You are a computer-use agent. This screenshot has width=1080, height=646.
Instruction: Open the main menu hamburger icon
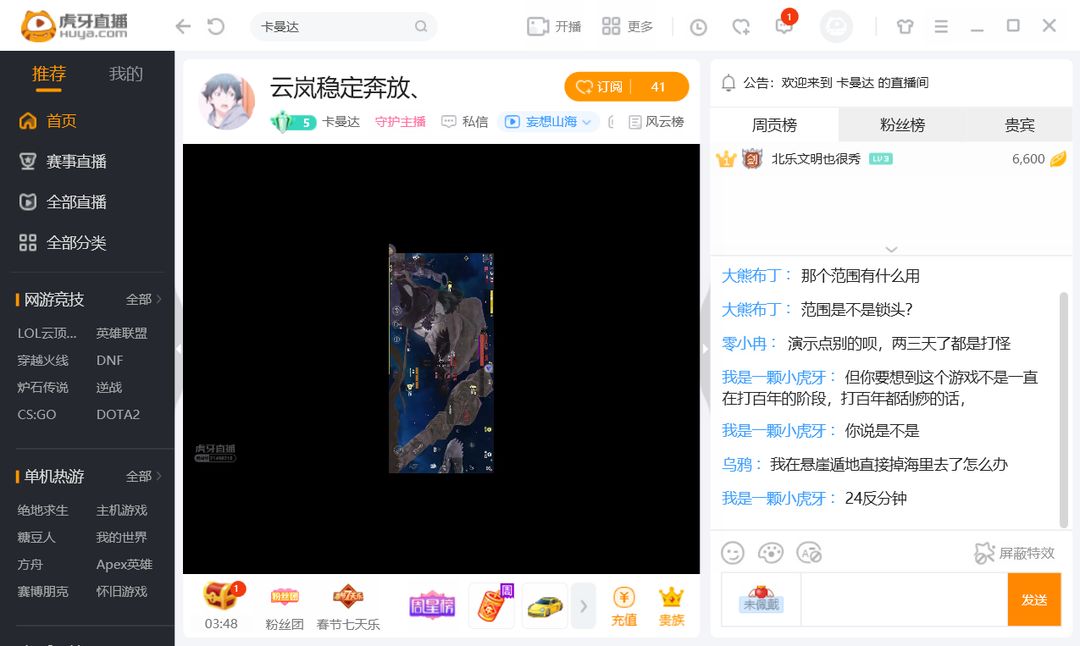click(941, 27)
